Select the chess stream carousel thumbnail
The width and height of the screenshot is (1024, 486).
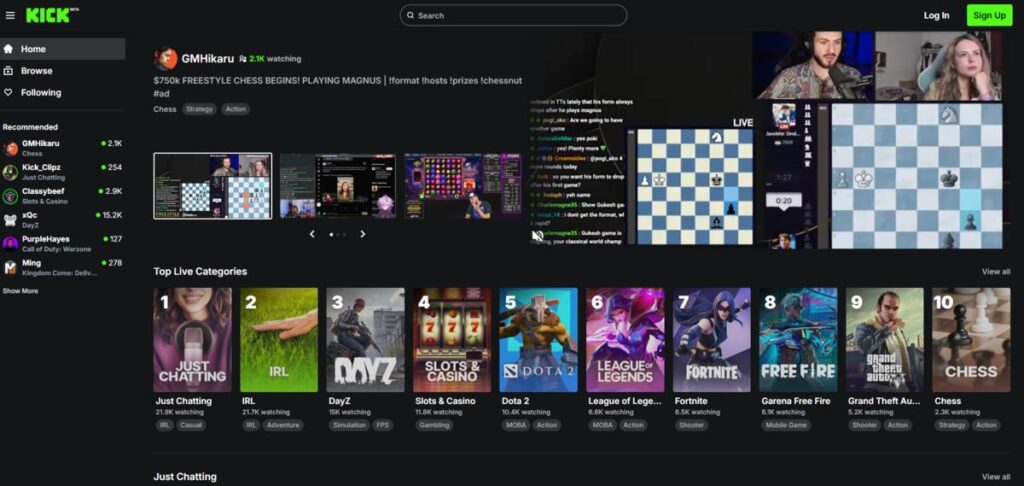(x=213, y=186)
